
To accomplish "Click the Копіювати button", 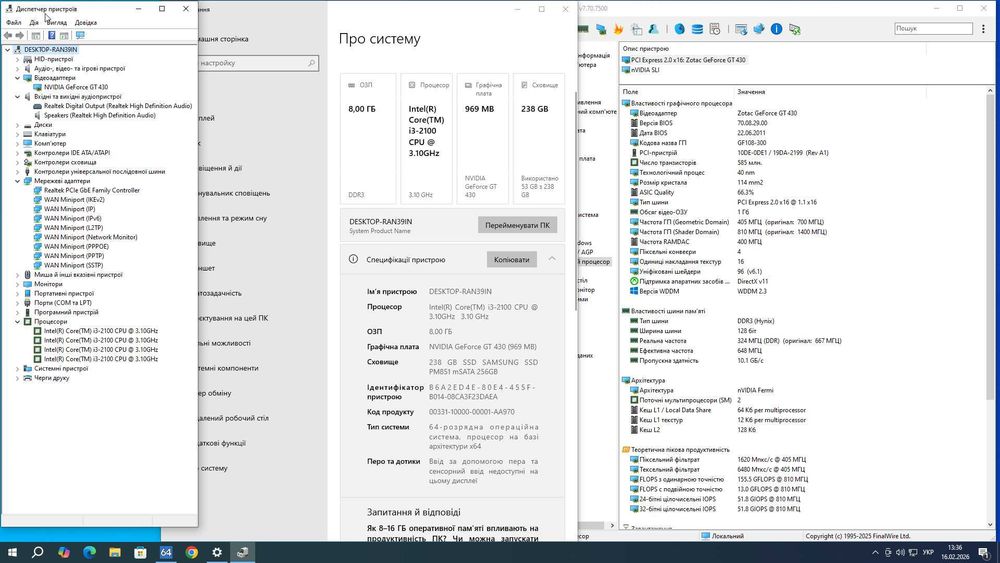I will pyautogui.click(x=511, y=260).
